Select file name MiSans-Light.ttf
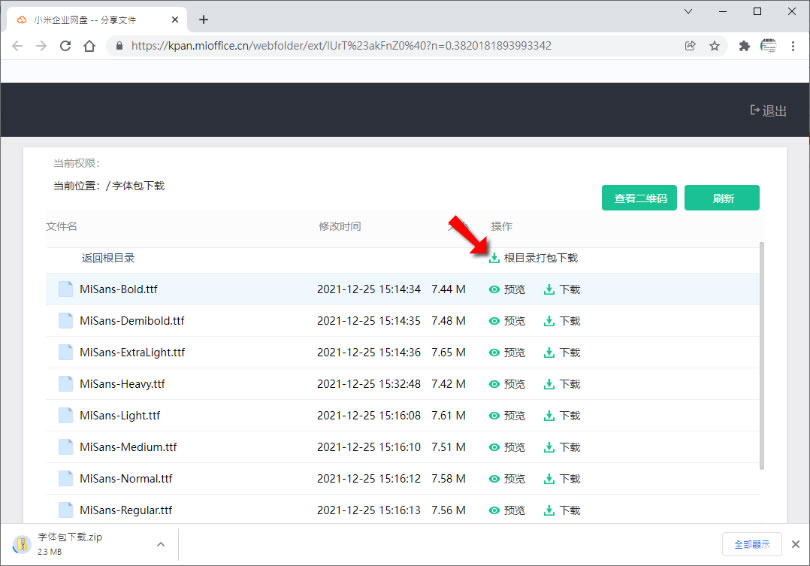This screenshot has height=566, width=810. coord(120,416)
